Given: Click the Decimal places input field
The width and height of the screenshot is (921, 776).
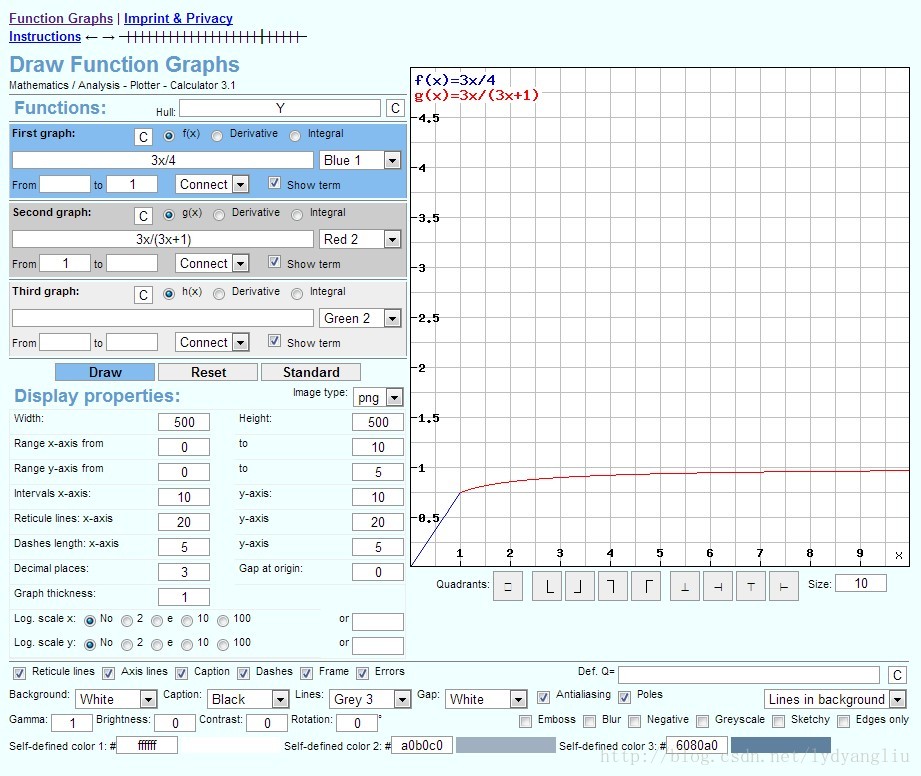Looking at the screenshot, I should 184,572.
